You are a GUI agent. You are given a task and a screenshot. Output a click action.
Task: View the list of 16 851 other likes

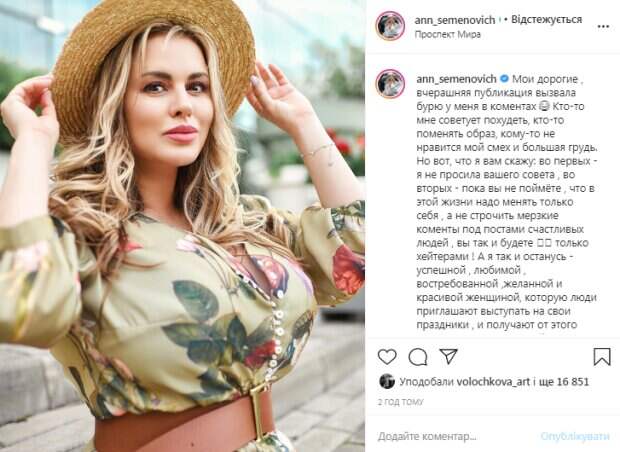pos(573,382)
